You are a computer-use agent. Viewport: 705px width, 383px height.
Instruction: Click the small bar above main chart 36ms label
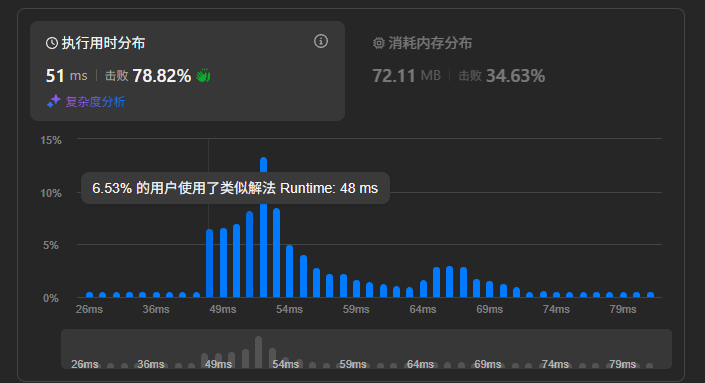(x=156, y=294)
